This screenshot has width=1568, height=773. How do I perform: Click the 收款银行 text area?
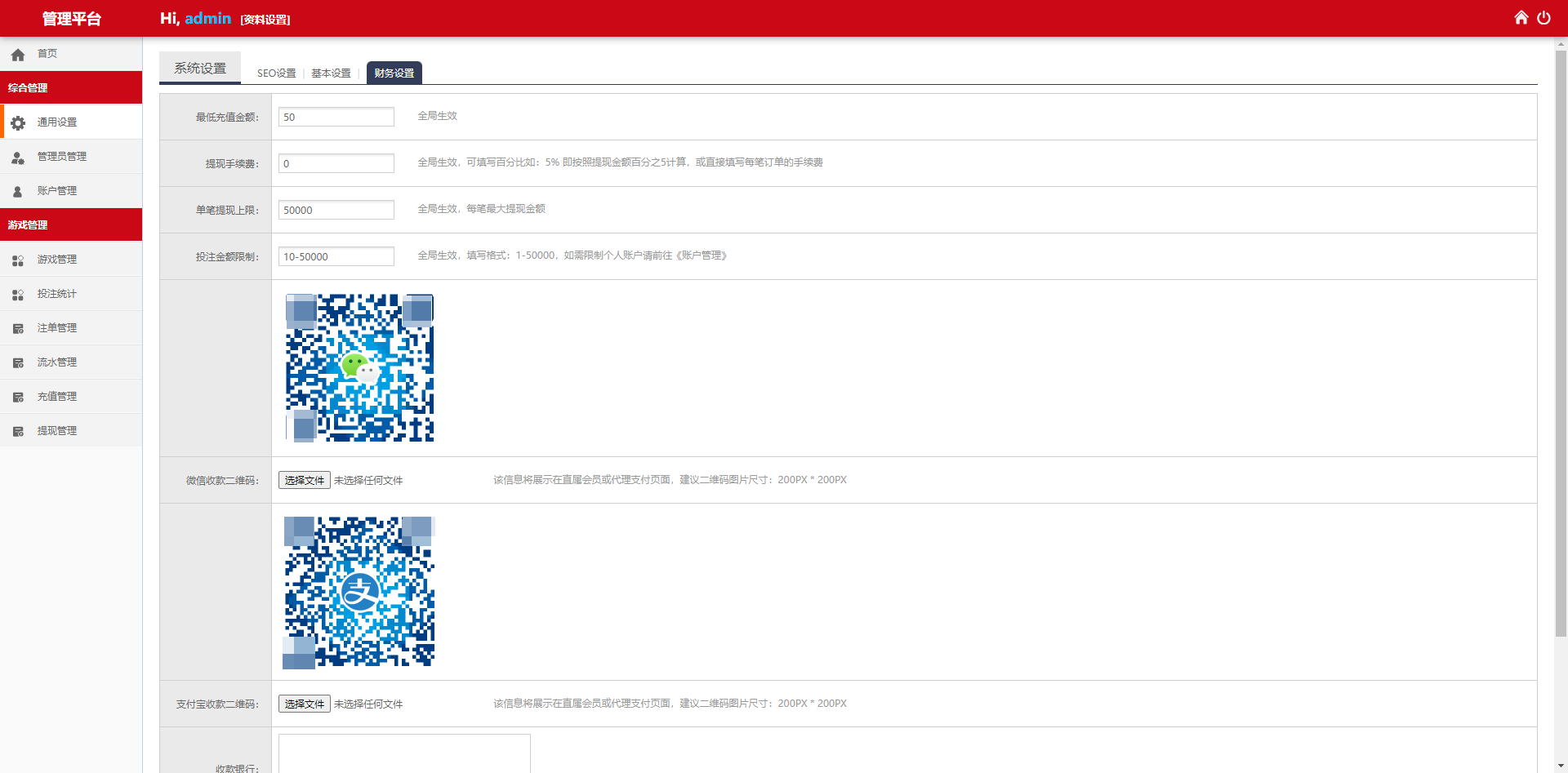point(404,753)
